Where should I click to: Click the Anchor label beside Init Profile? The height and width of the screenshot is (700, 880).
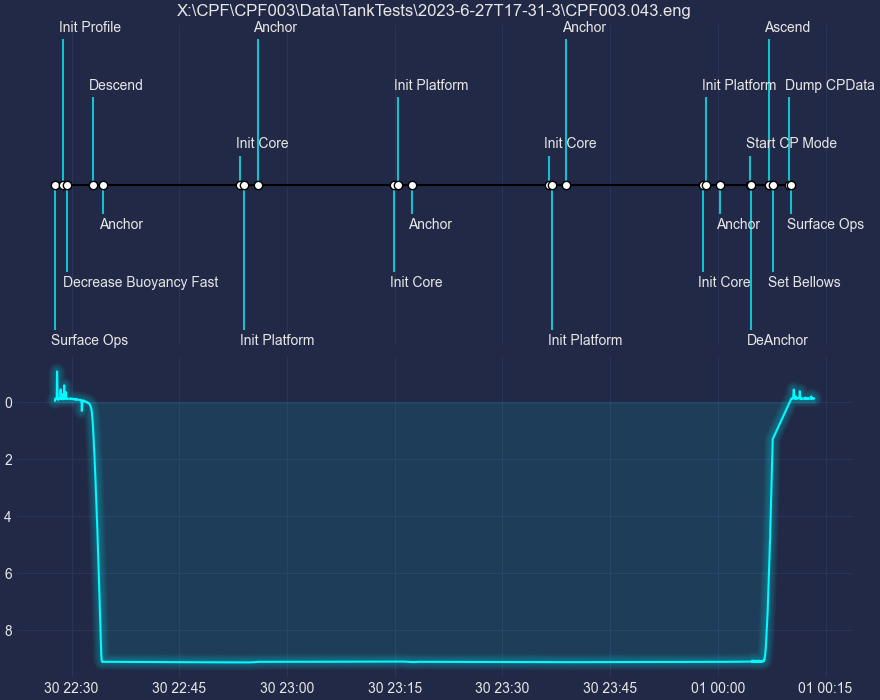coord(275,27)
